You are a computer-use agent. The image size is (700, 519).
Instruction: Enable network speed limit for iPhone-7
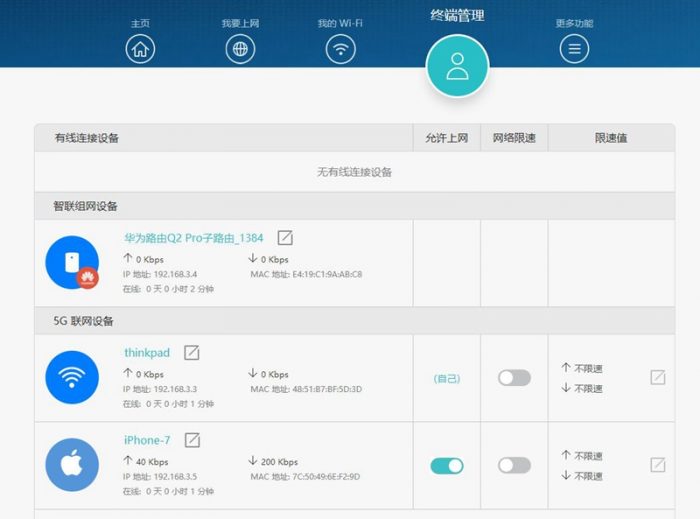click(514, 465)
